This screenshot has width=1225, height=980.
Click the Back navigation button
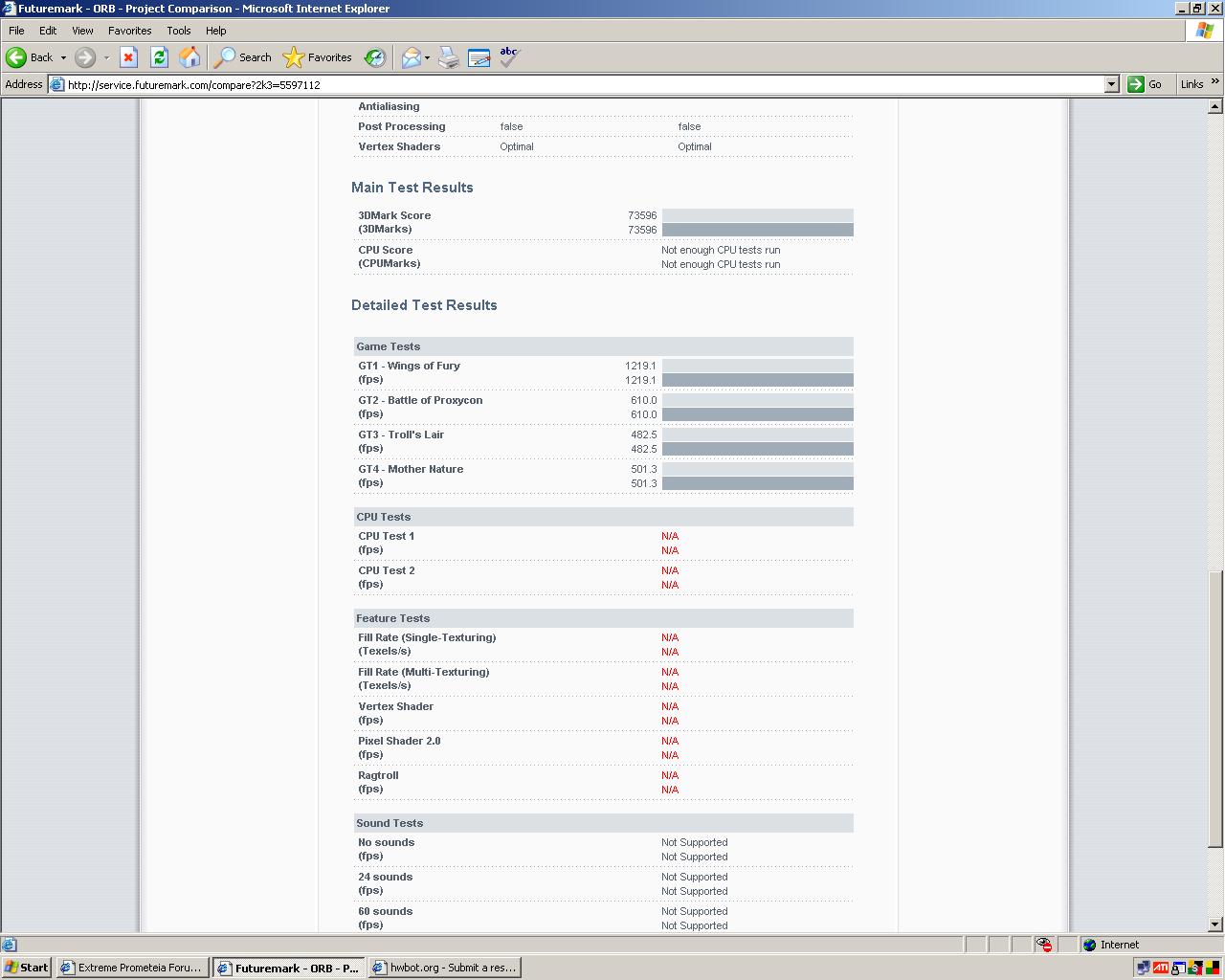[30, 57]
